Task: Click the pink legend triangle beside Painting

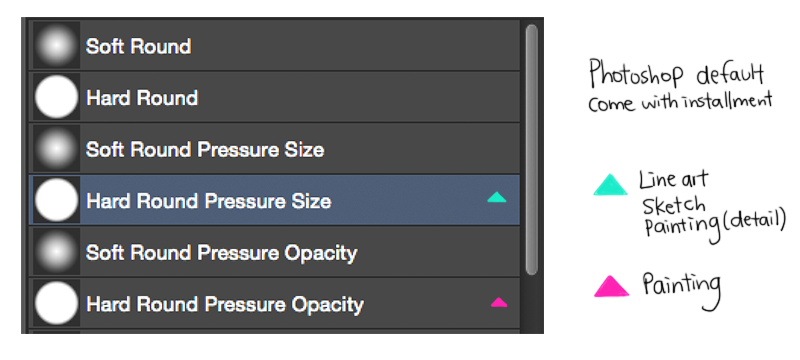Action: click(x=611, y=286)
